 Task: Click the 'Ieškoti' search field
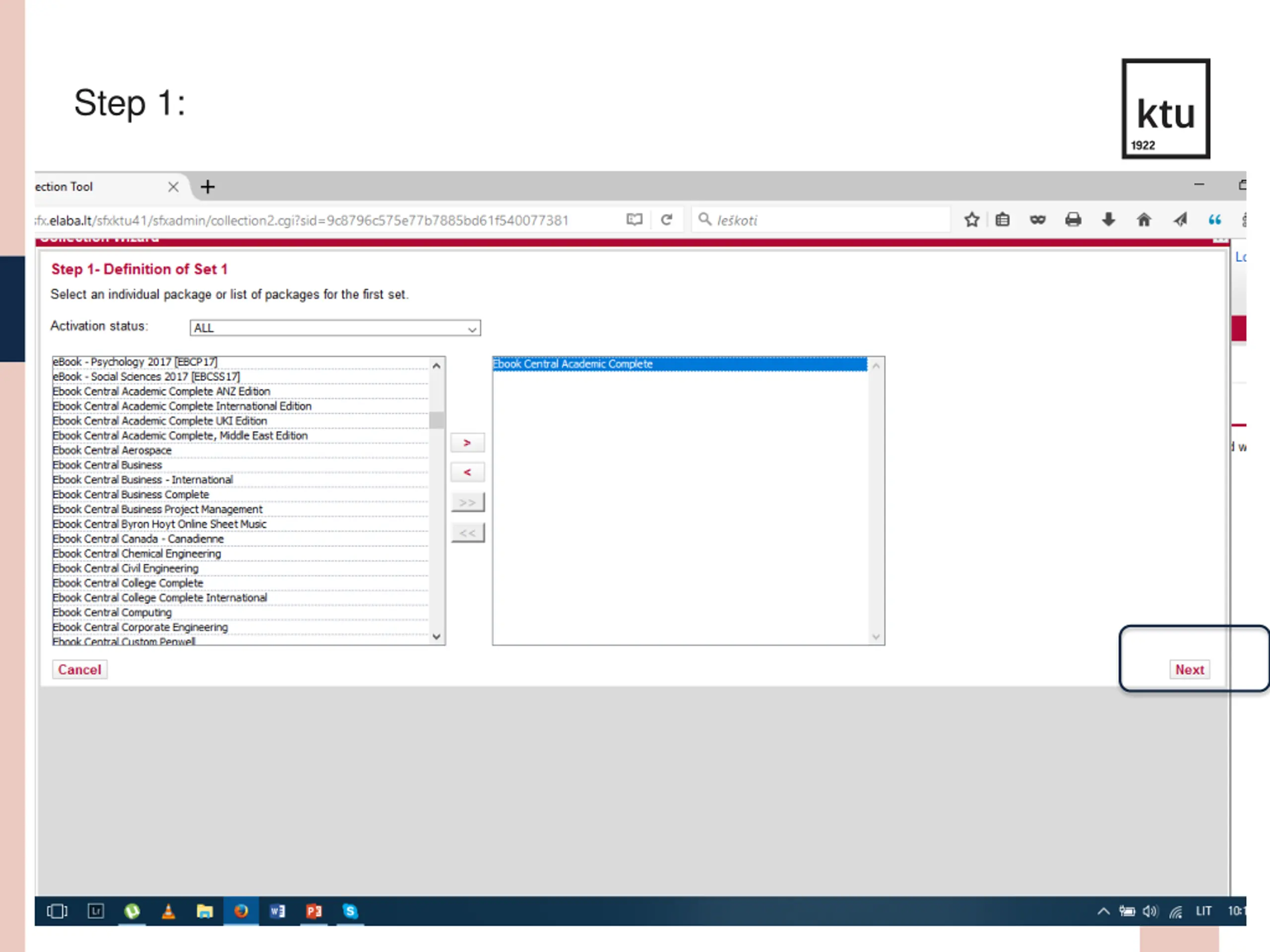(821, 220)
